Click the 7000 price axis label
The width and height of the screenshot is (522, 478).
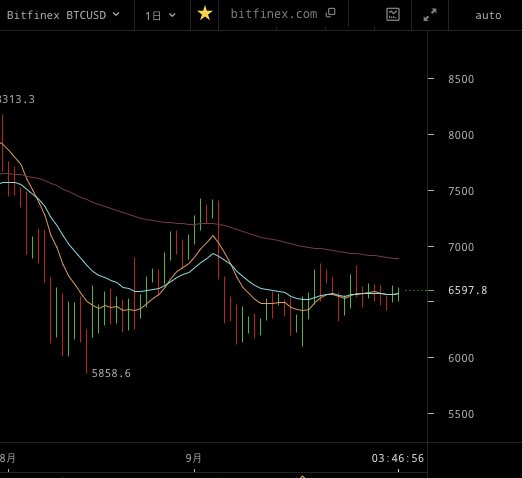pos(461,247)
